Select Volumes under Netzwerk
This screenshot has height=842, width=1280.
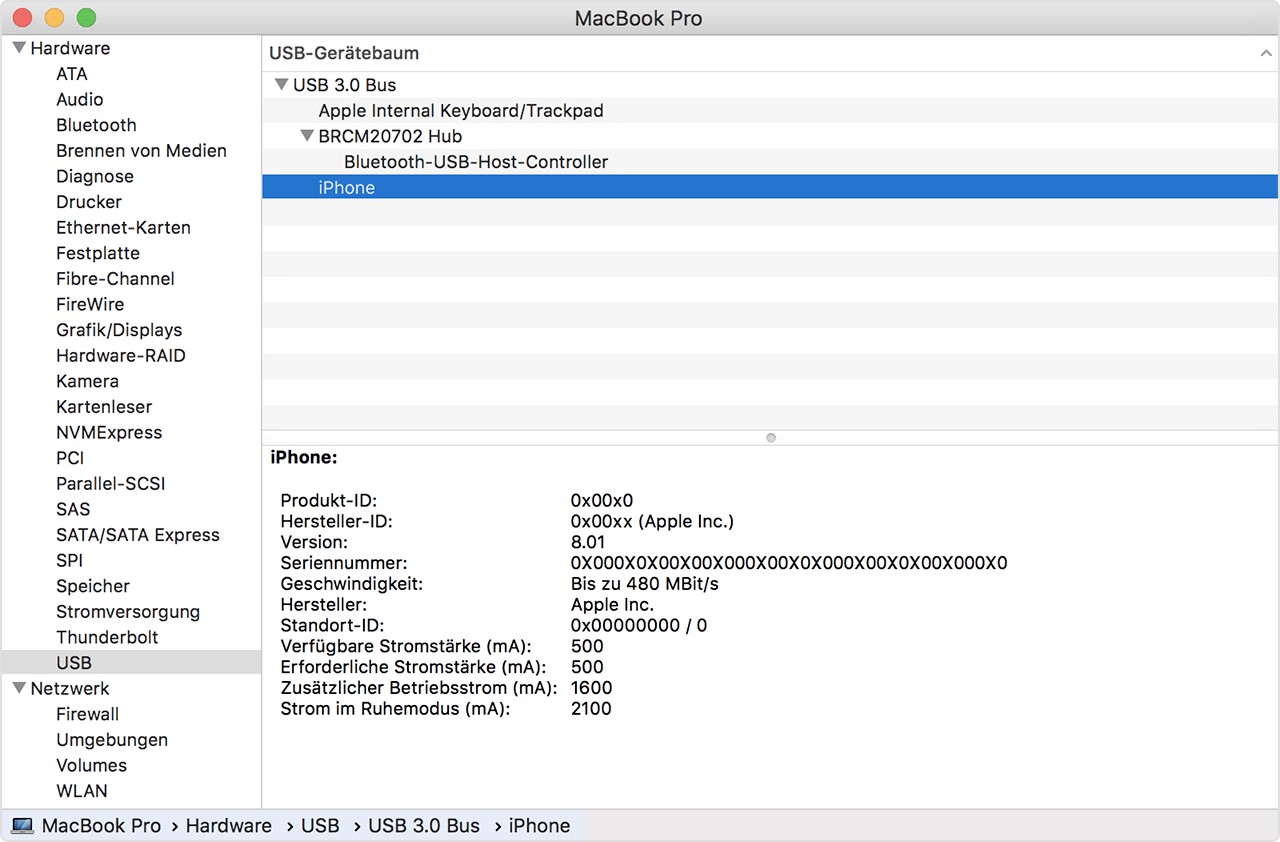(x=91, y=766)
